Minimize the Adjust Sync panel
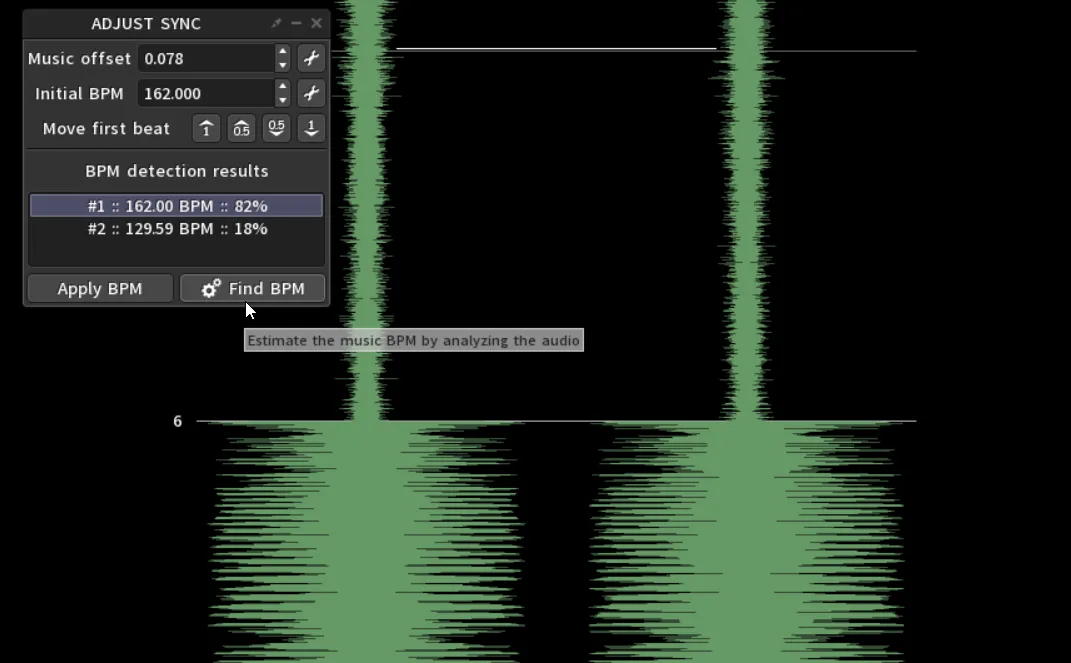 (297, 23)
